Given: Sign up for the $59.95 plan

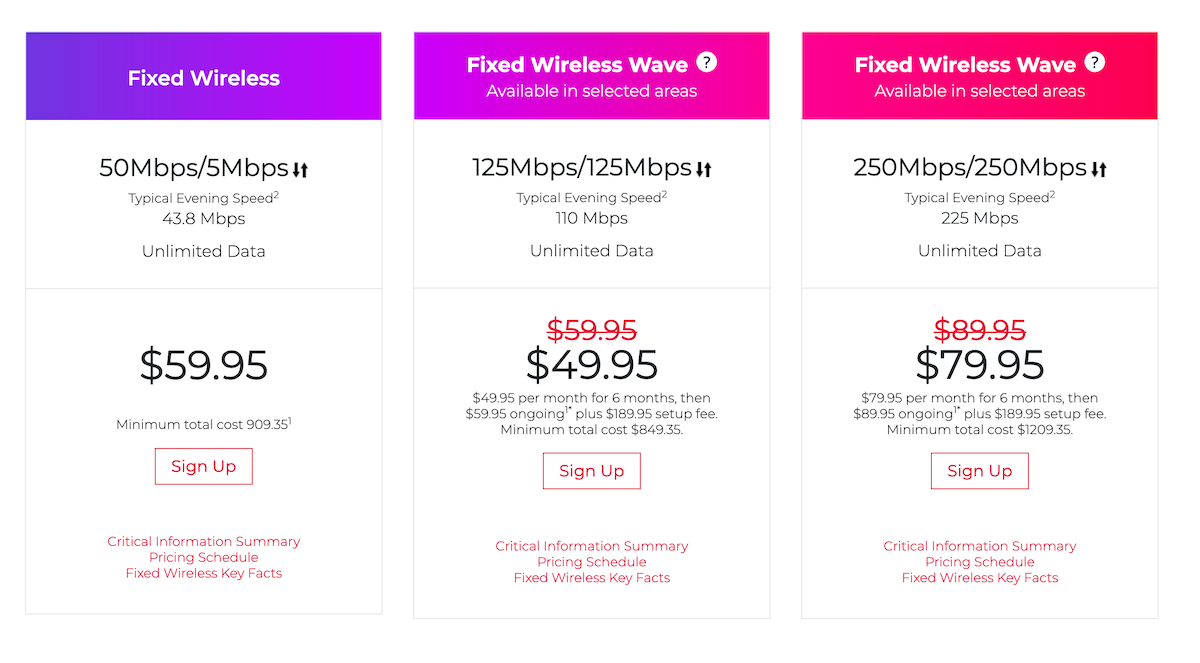Looking at the screenshot, I should click(x=203, y=467).
